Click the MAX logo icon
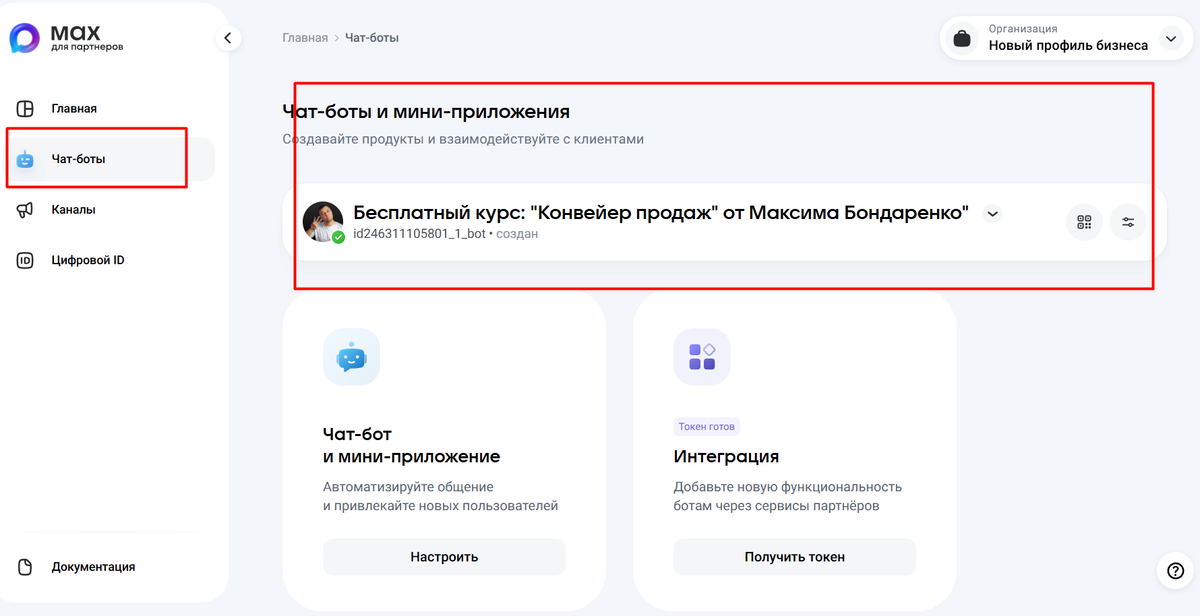Viewport: 1200px width, 616px height. click(24, 39)
